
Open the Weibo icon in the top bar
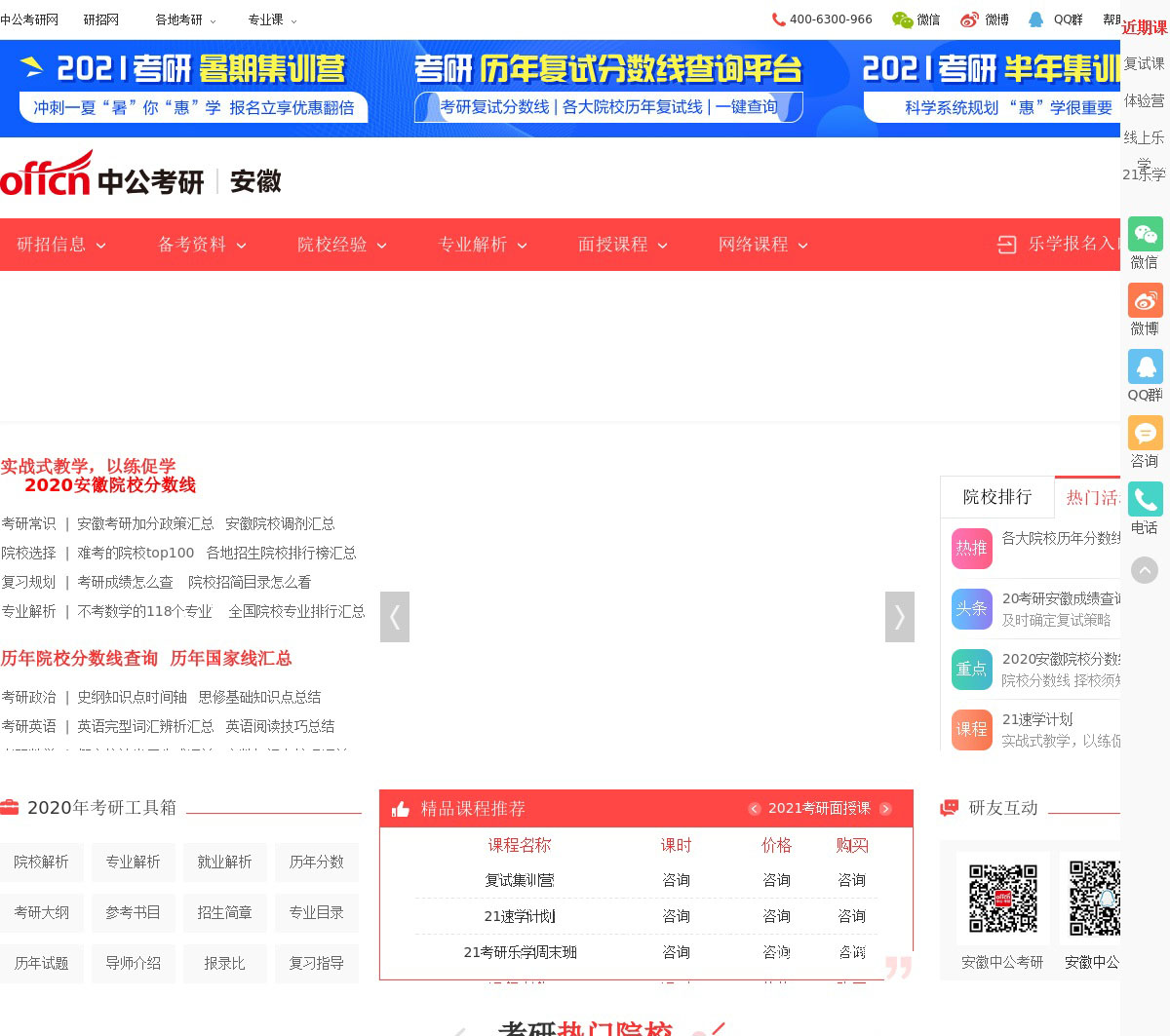(x=969, y=19)
